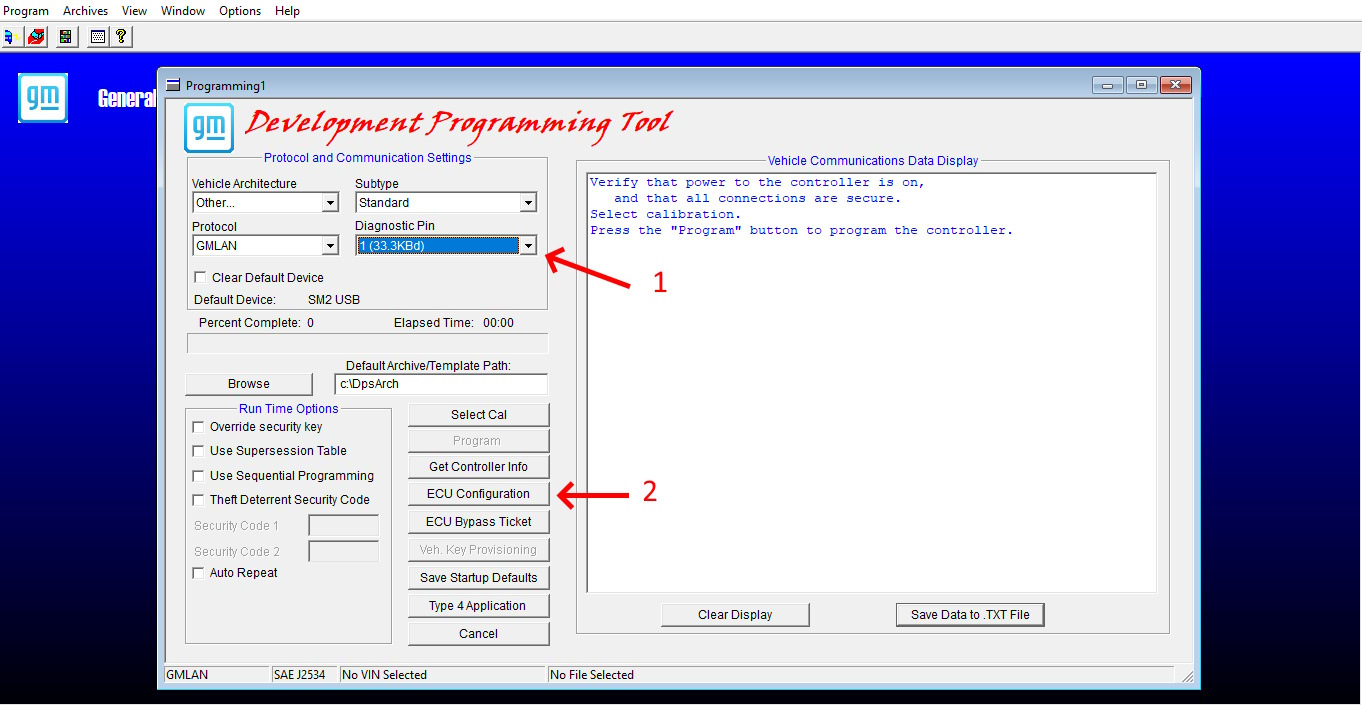Open the Archives menu
The width and height of the screenshot is (1362, 705).
click(x=85, y=11)
